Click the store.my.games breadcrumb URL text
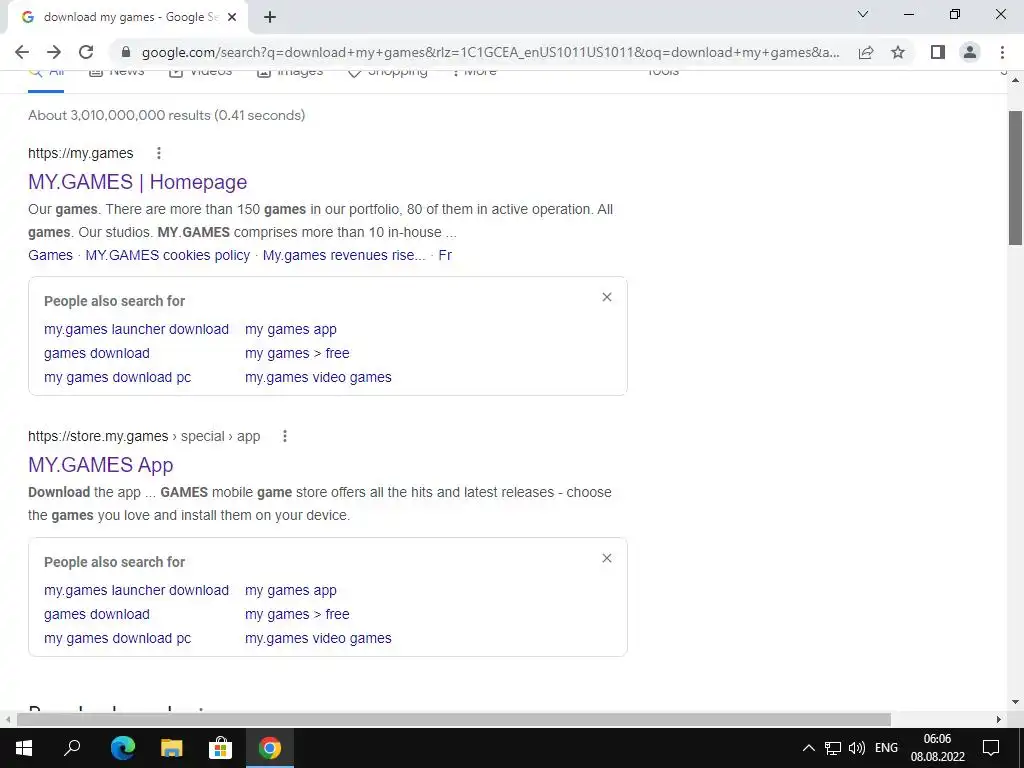 144,436
